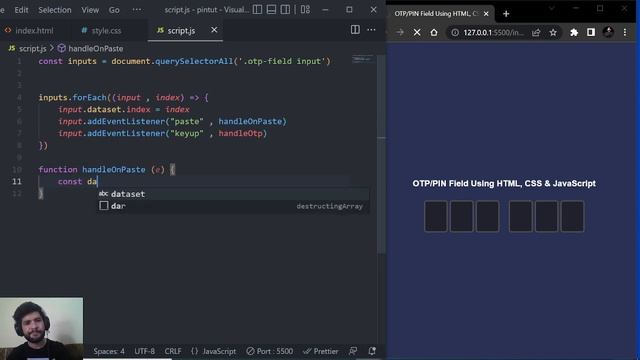Screen dimensions: 640x360
Task: Toggle bottom panel layout icon in title bar
Action: coord(271,9)
